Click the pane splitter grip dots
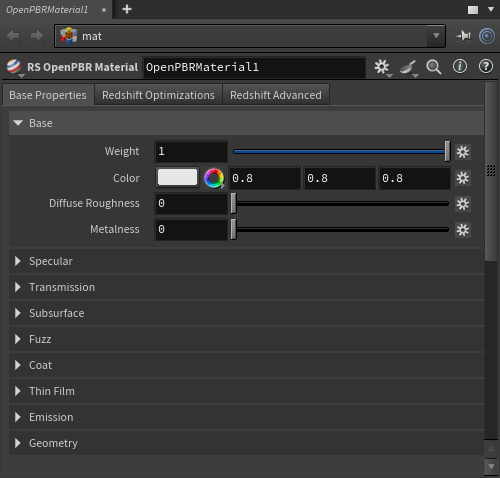The height and width of the screenshot is (478, 500). pyautogui.click(x=491, y=170)
